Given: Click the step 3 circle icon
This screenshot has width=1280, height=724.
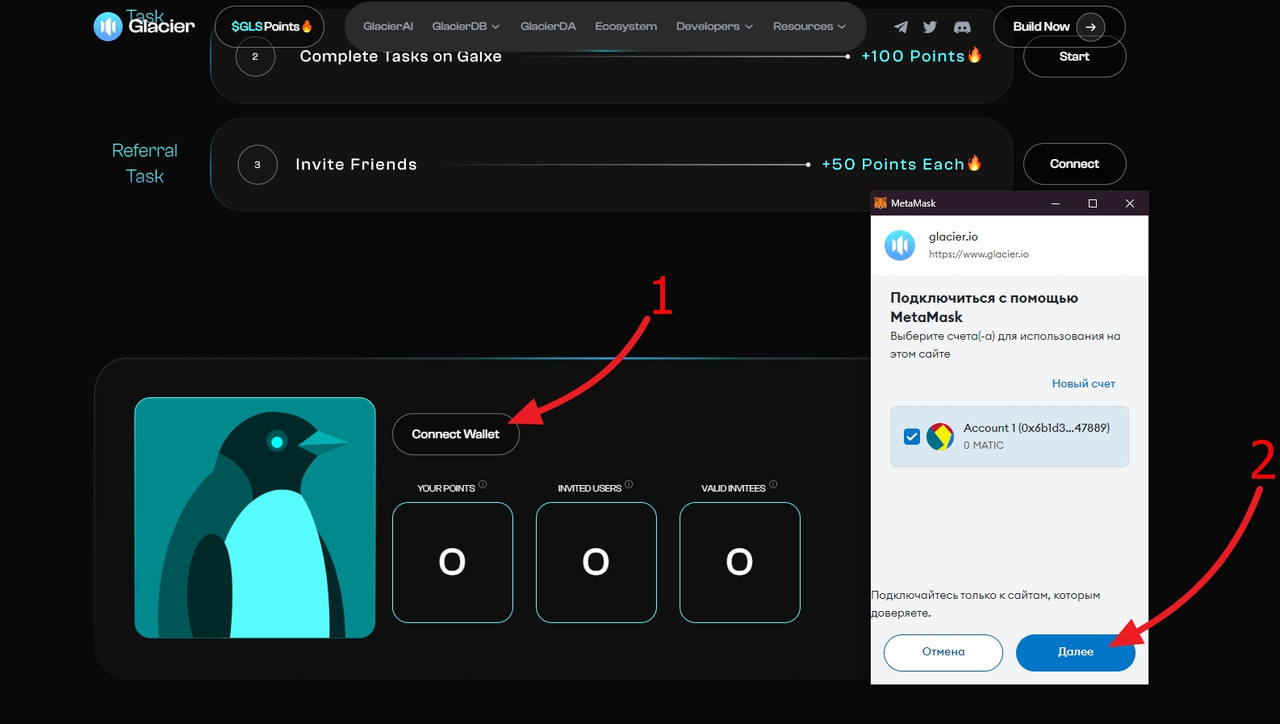Looking at the screenshot, I should click(258, 164).
